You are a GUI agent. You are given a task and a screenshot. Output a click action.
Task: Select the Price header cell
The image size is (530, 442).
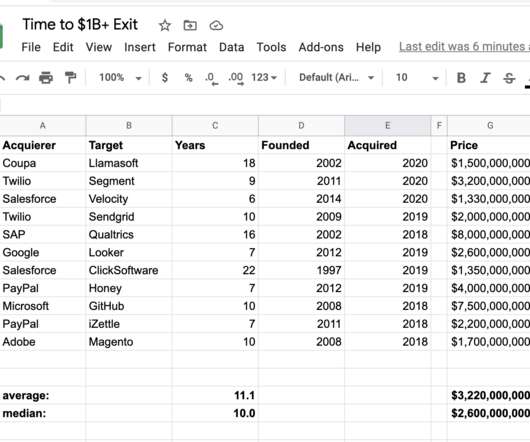[x=489, y=145]
